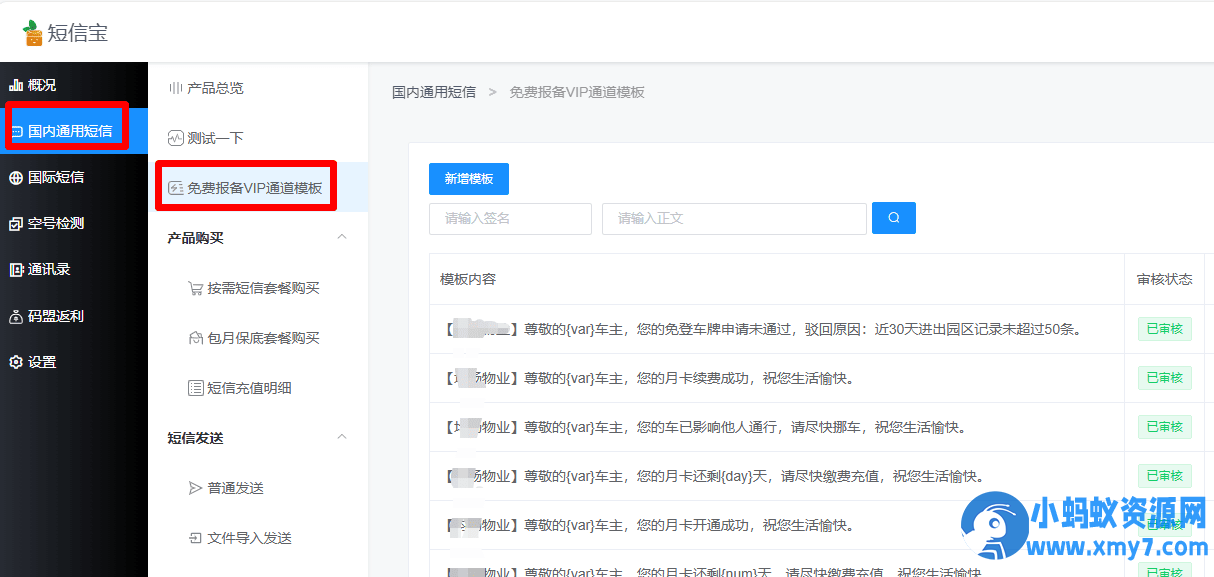The width and height of the screenshot is (1214, 577).
Task: Click the 请输入正文 input field
Action: click(x=734, y=218)
